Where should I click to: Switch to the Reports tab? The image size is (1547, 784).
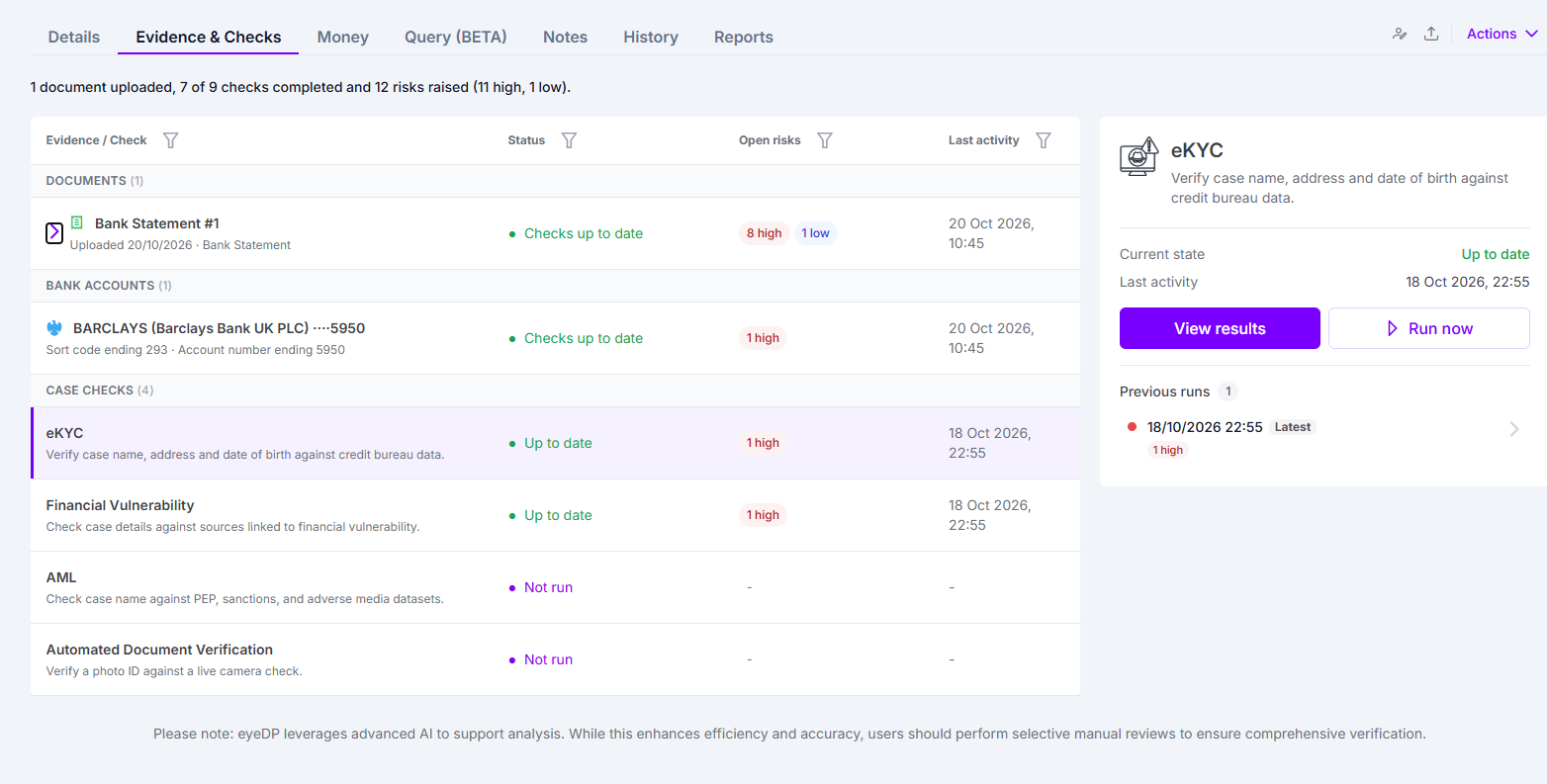744,37
